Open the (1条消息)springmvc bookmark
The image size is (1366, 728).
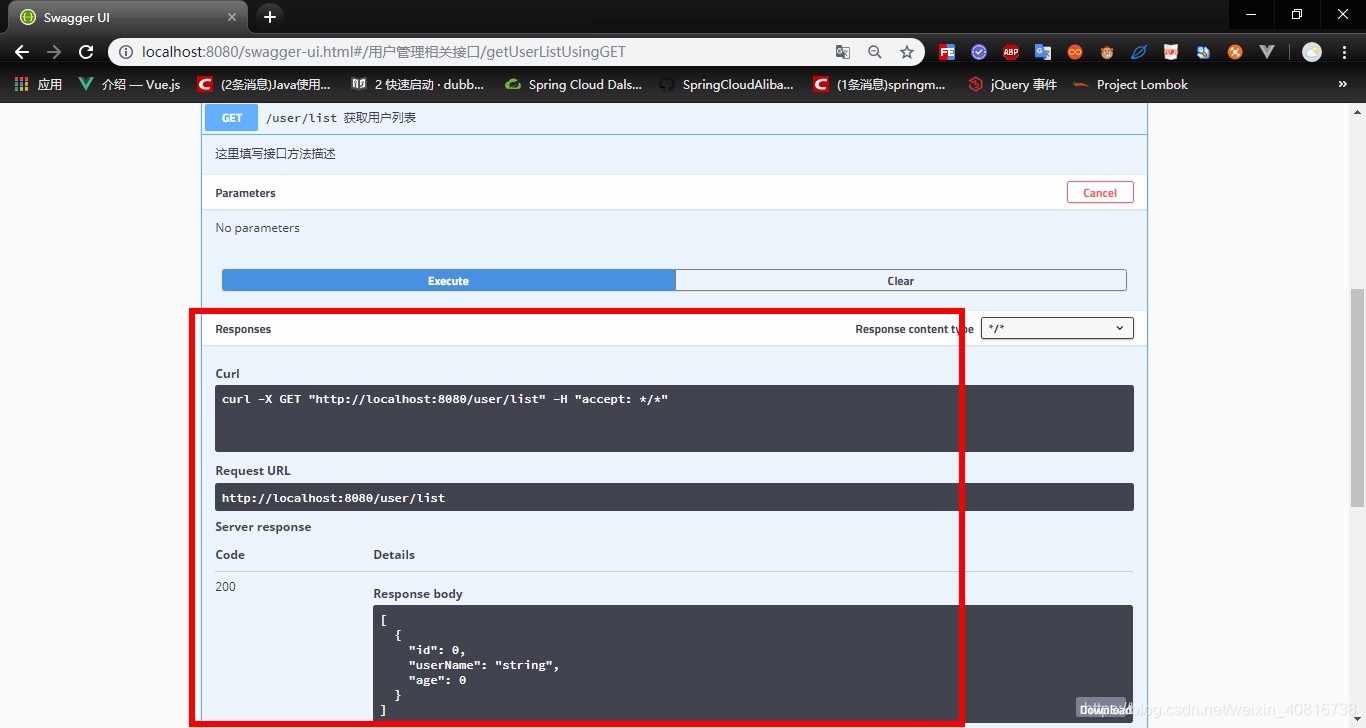coord(880,85)
